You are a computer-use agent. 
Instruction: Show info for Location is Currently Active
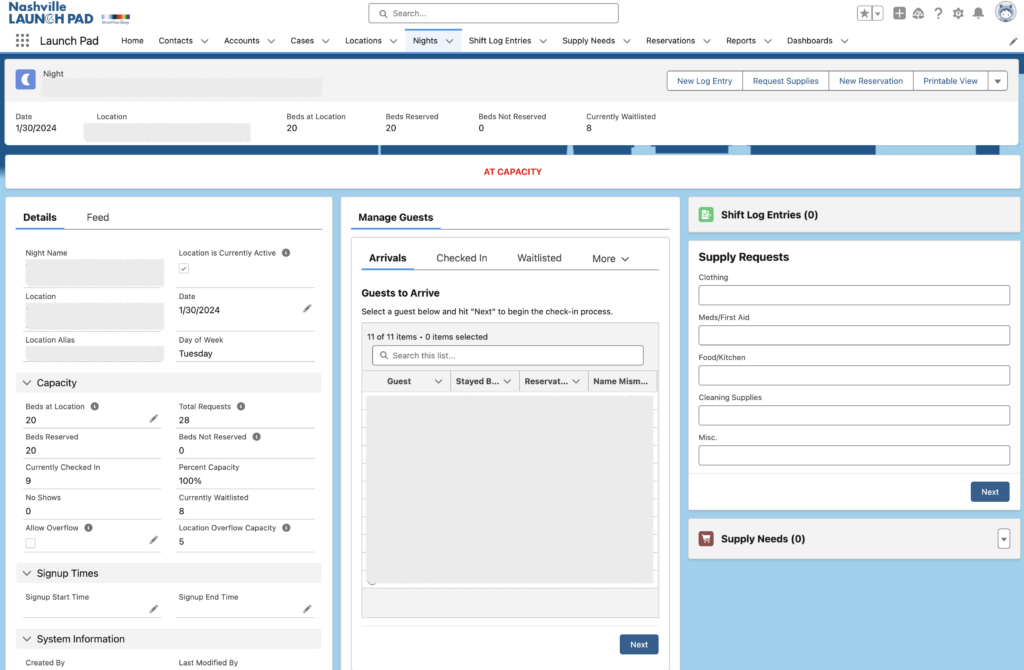point(286,253)
